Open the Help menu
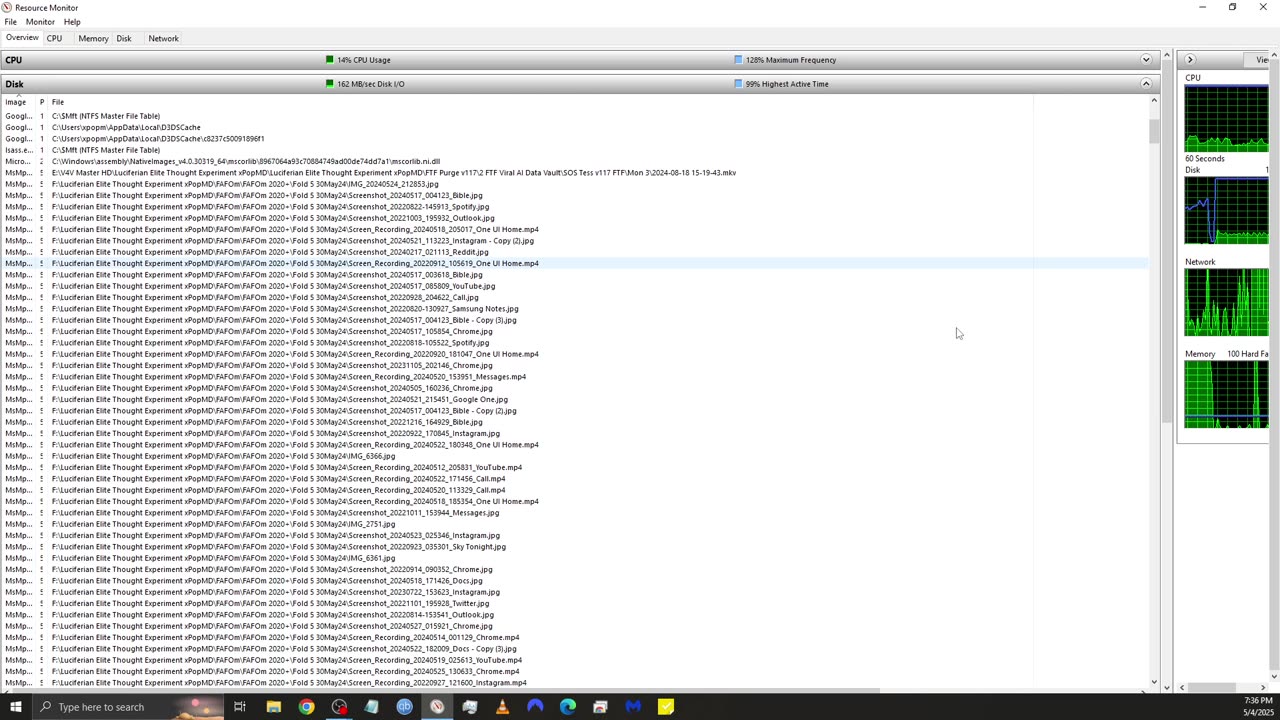 (x=72, y=22)
